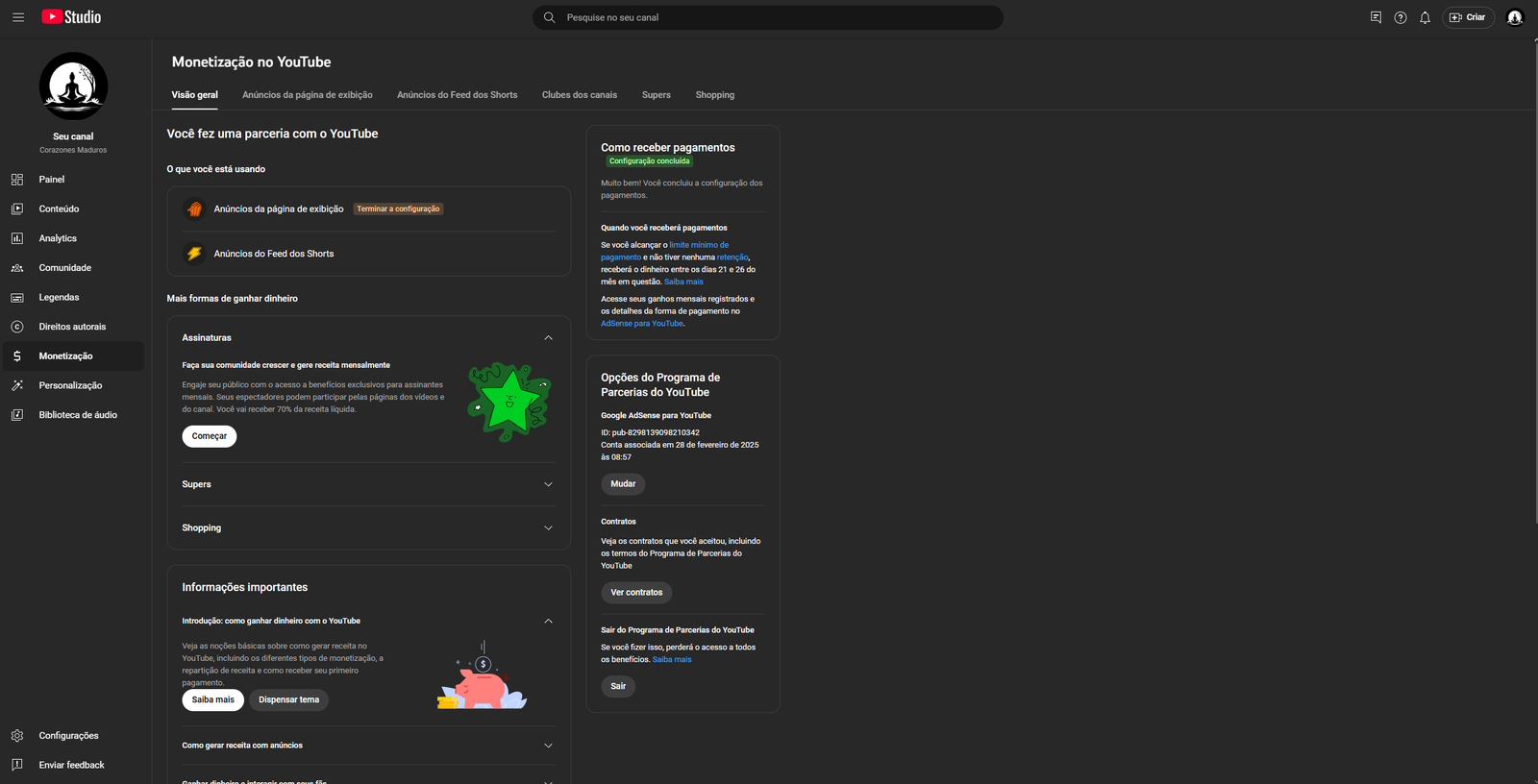Open the hamburger navigation menu
This screenshot has height=784, width=1538.
click(x=18, y=17)
